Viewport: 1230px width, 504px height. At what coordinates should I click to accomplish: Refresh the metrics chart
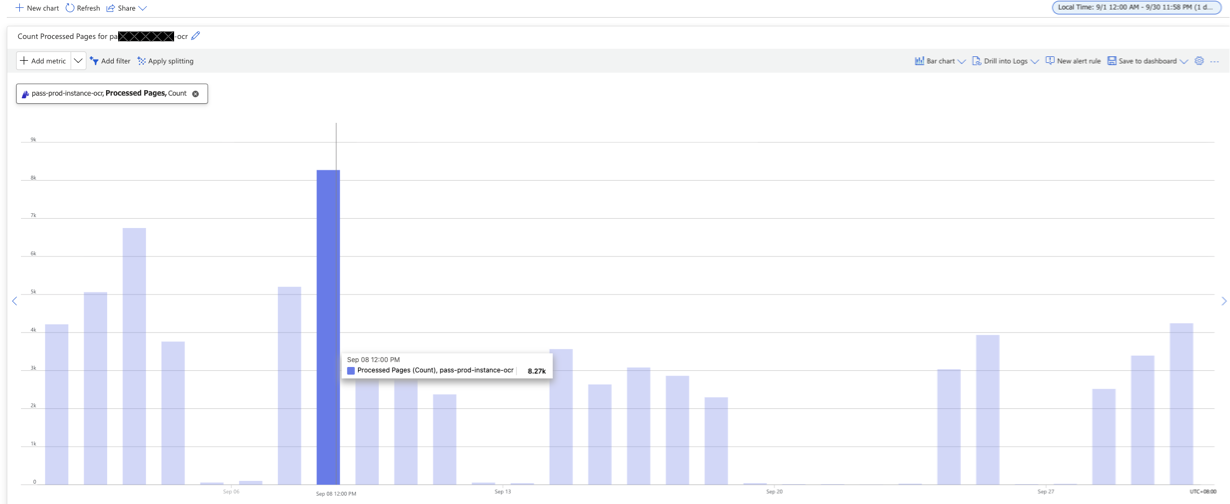tap(83, 8)
